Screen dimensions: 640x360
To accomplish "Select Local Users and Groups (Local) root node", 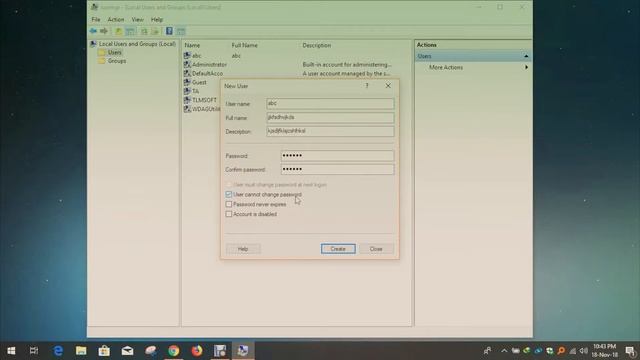I will pyautogui.click(x=133, y=44).
